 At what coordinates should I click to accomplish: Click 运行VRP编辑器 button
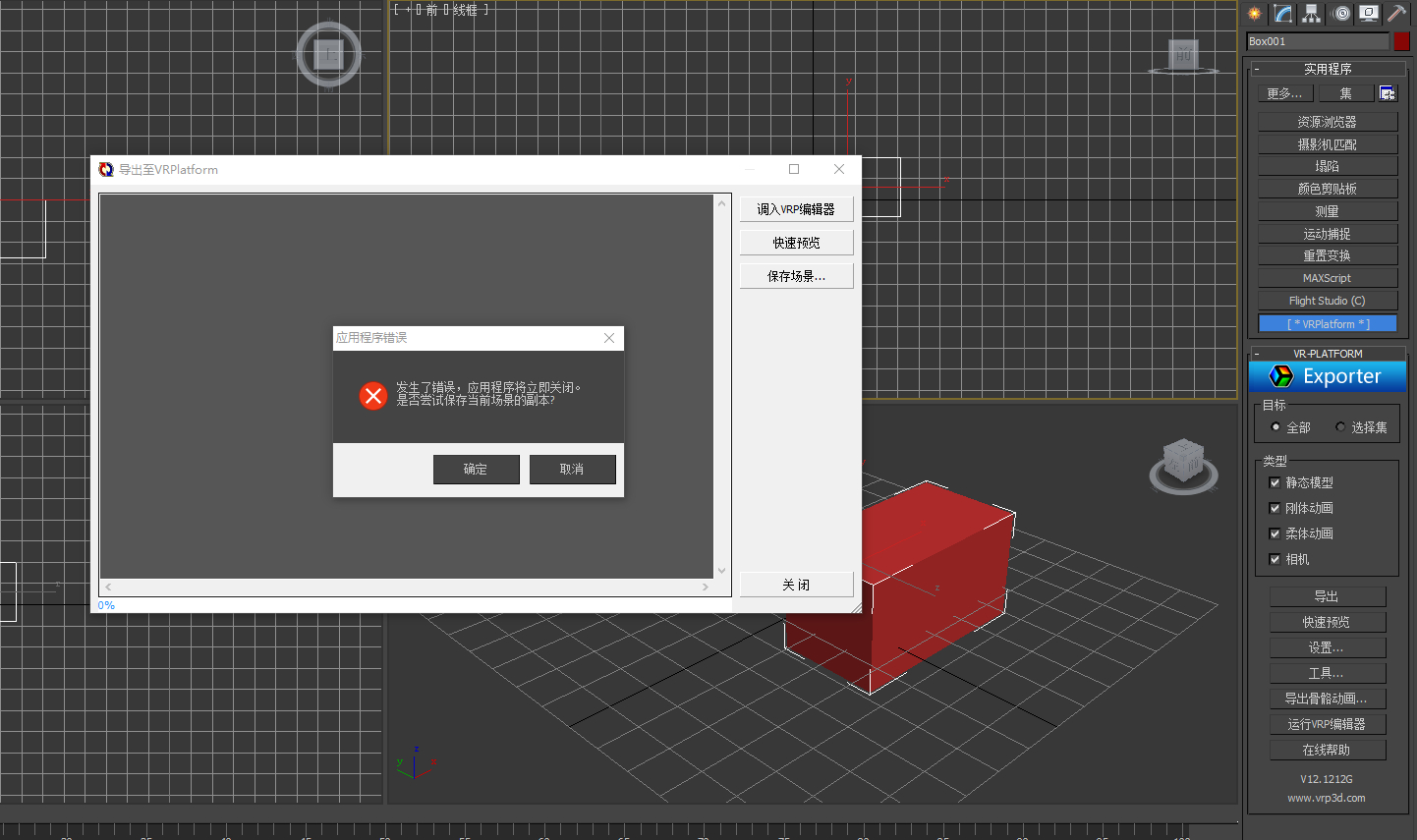point(1328,724)
